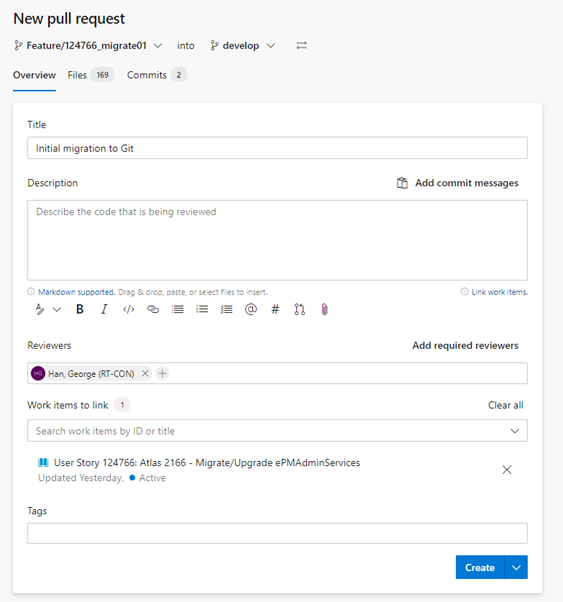The image size is (563, 602).
Task: Toggle bold formatting in description toolbar
Action: click(80, 309)
